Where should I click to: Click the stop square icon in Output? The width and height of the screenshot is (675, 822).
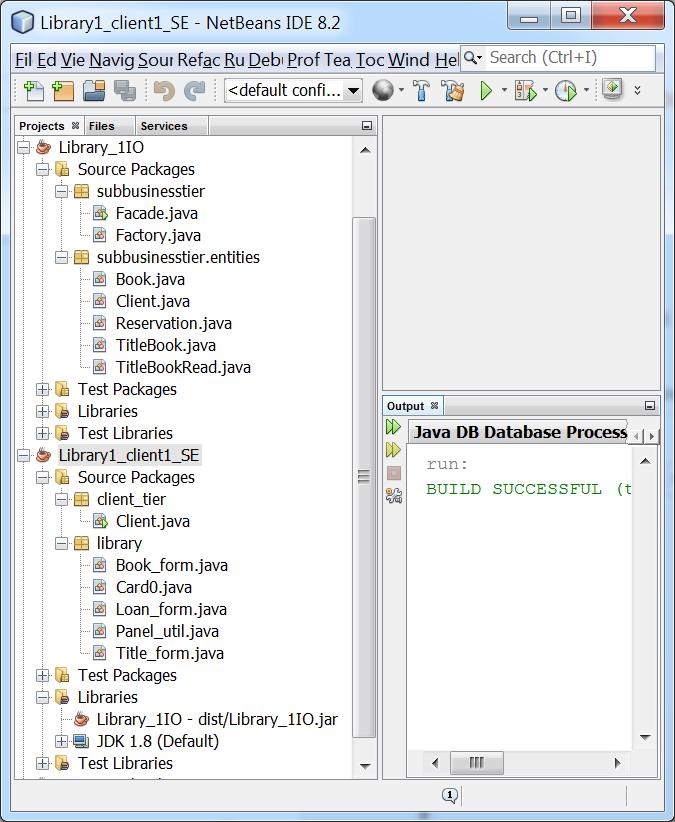[394, 473]
